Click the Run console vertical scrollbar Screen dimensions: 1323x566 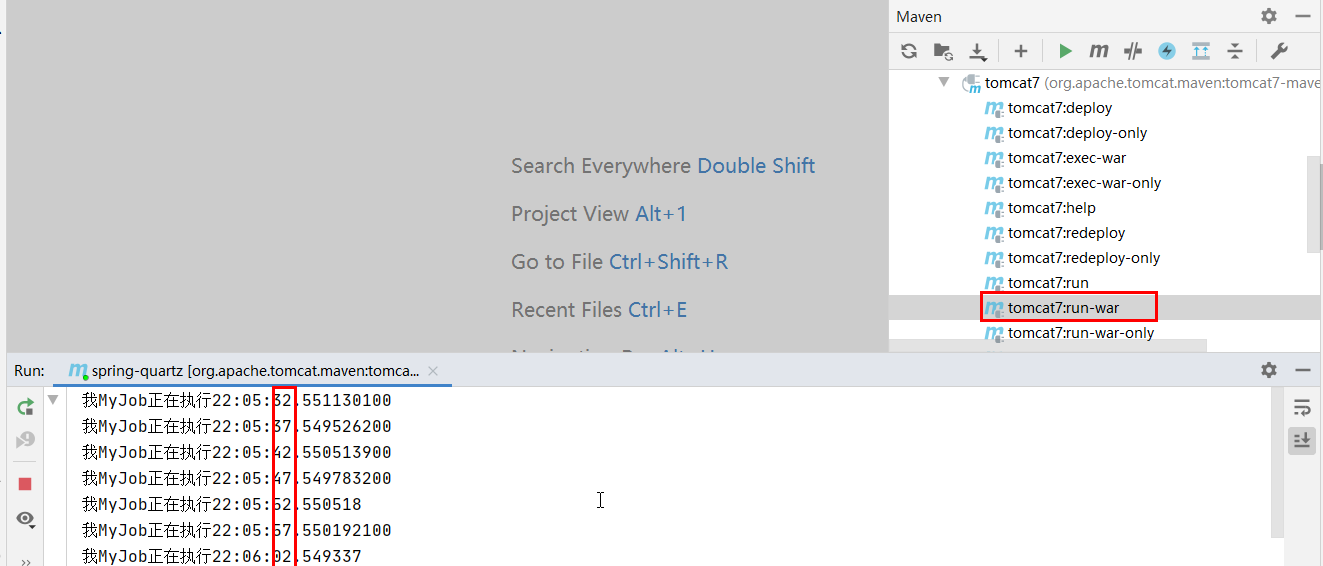click(1278, 462)
